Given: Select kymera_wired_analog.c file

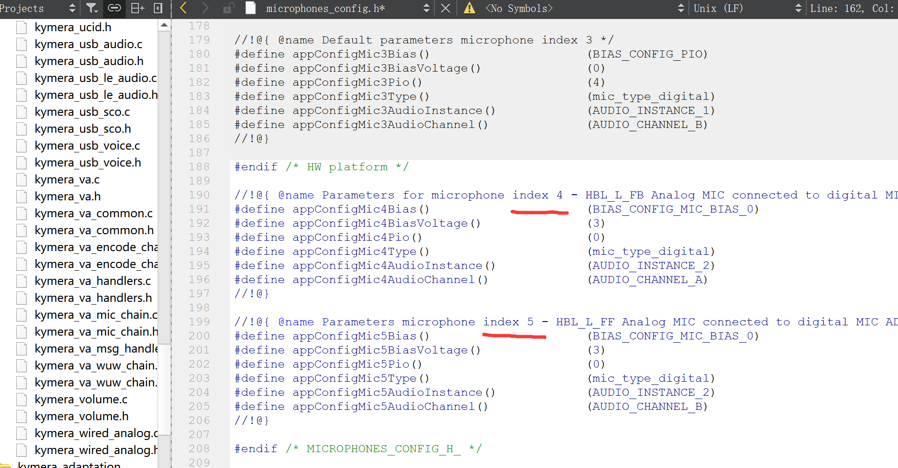Looking at the screenshot, I should coord(96,433).
